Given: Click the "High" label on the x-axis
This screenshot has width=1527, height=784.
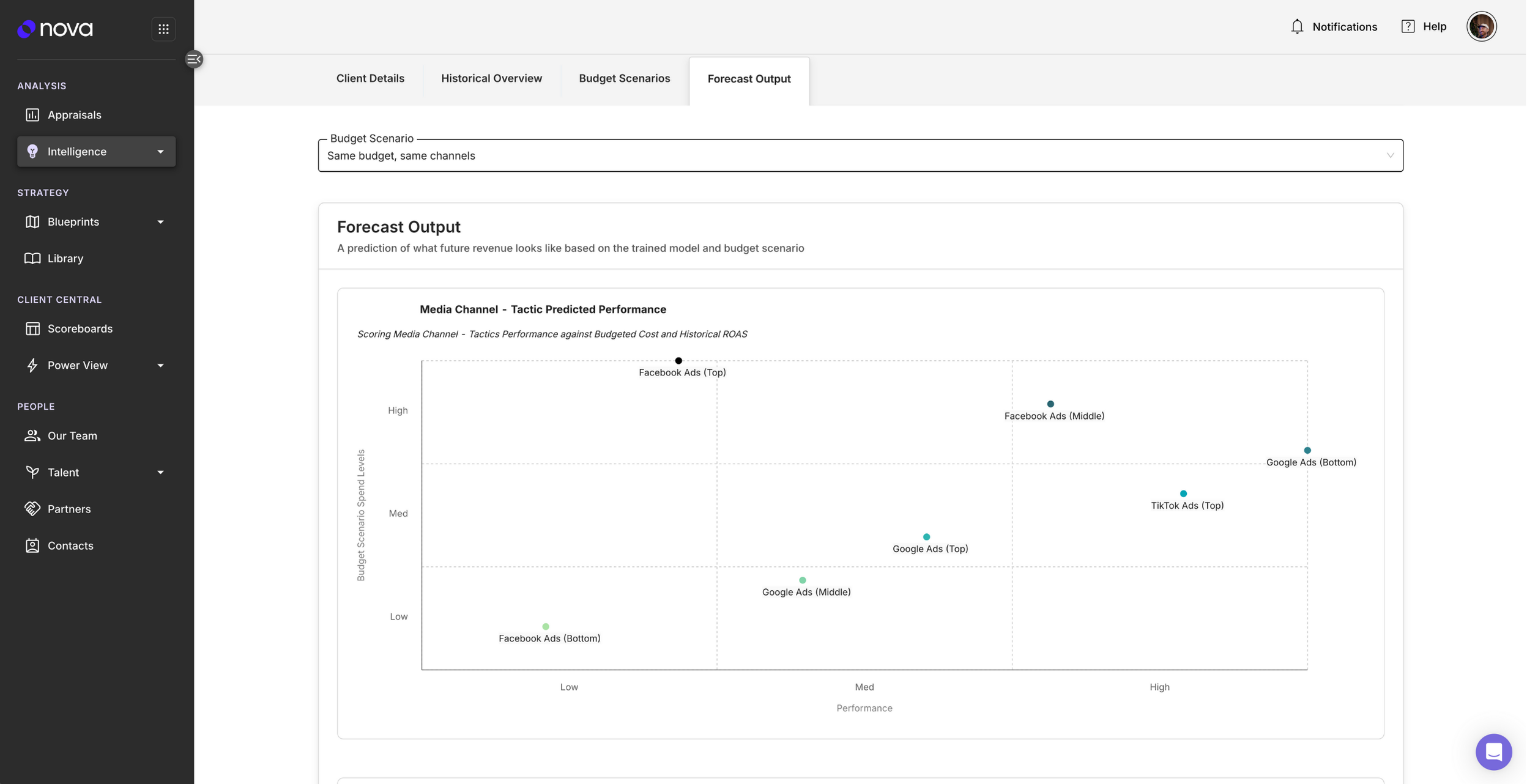Looking at the screenshot, I should [x=1159, y=687].
